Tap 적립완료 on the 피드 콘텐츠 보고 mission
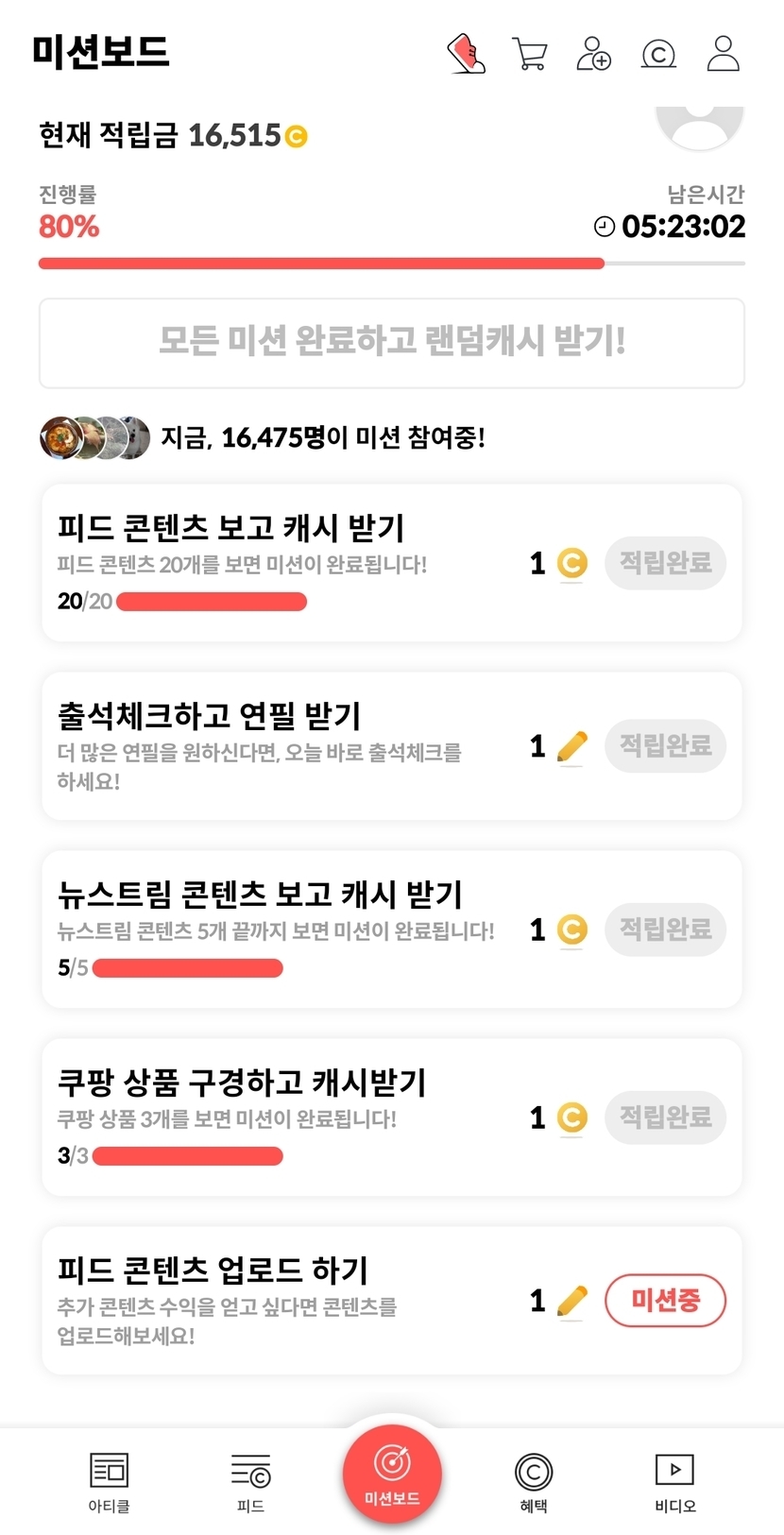Screen dimensions: 784x1535 click(x=665, y=563)
